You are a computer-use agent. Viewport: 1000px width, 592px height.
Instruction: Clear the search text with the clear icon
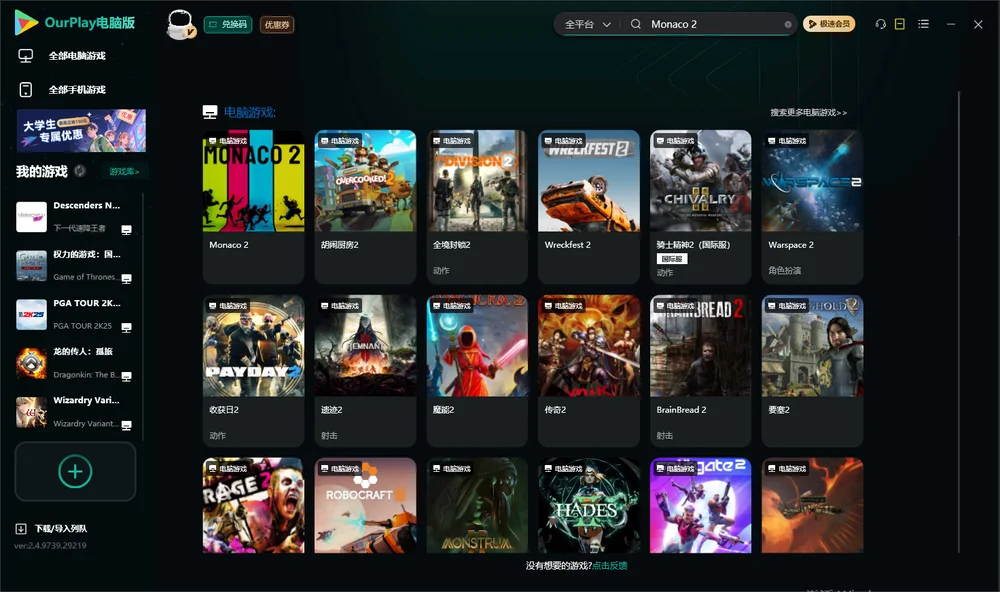click(x=788, y=24)
